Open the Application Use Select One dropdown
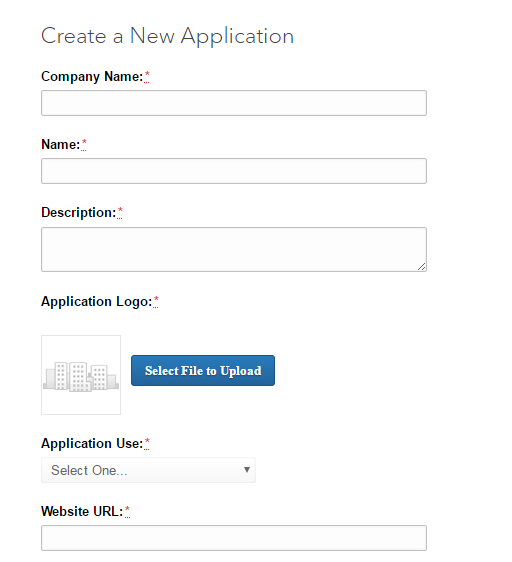The width and height of the screenshot is (512, 562). click(x=148, y=470)
